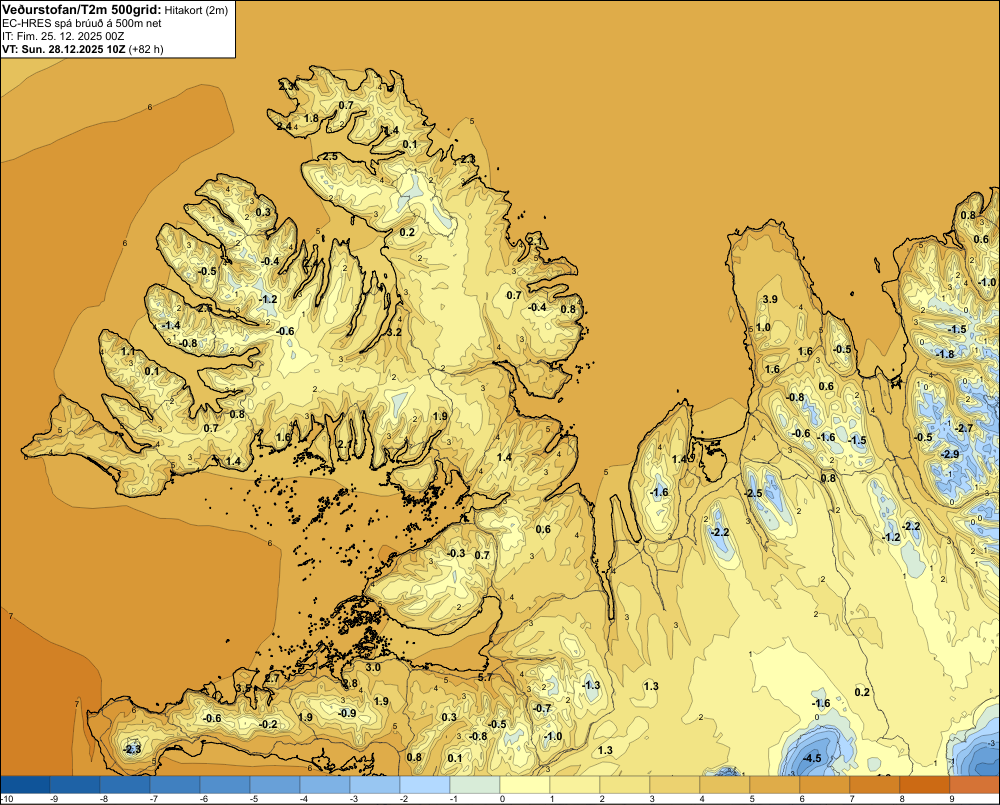Screen dimensions: 1000x805
Task: Click the initial time 'IT: Fim. 25. 12. 2025 00Z'
Action: [63, 36]
